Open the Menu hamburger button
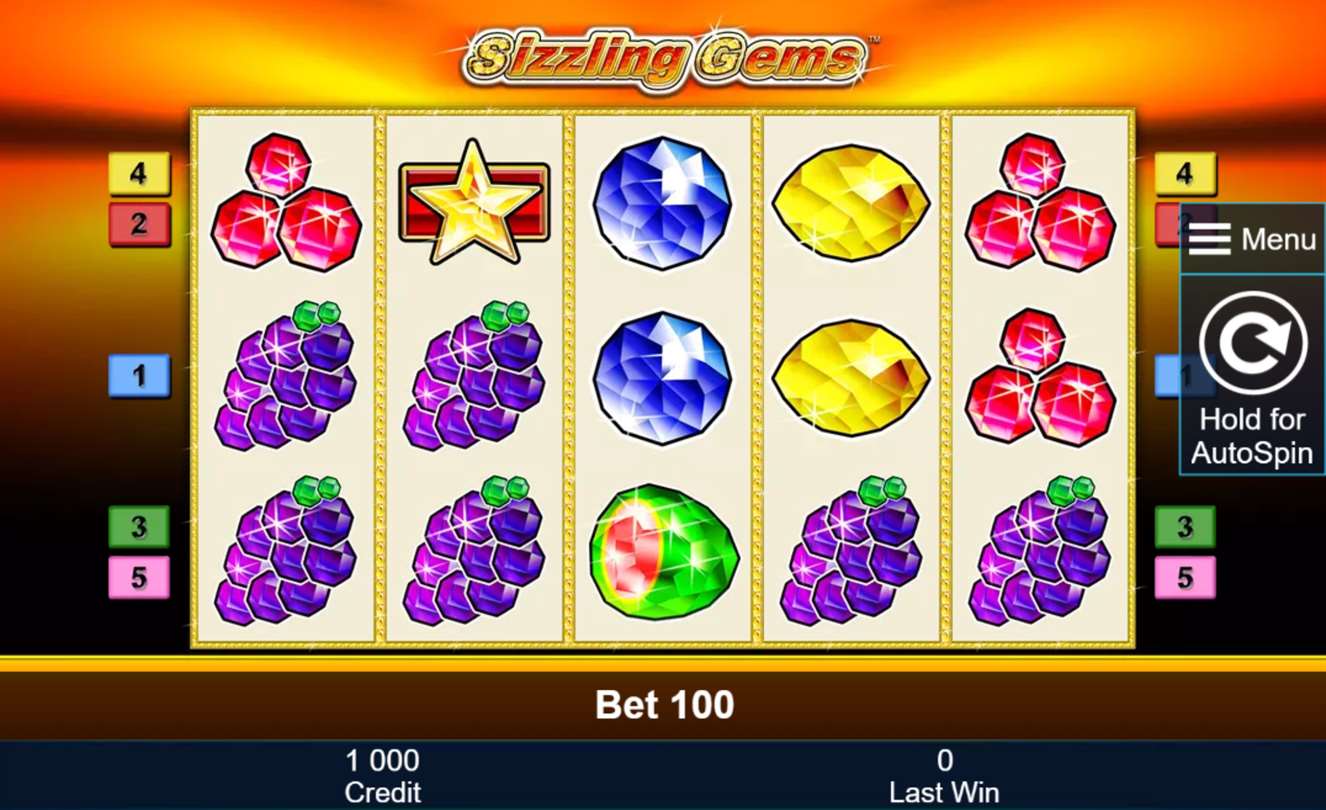1326x810 pixels. click(x=1252, y=239)
